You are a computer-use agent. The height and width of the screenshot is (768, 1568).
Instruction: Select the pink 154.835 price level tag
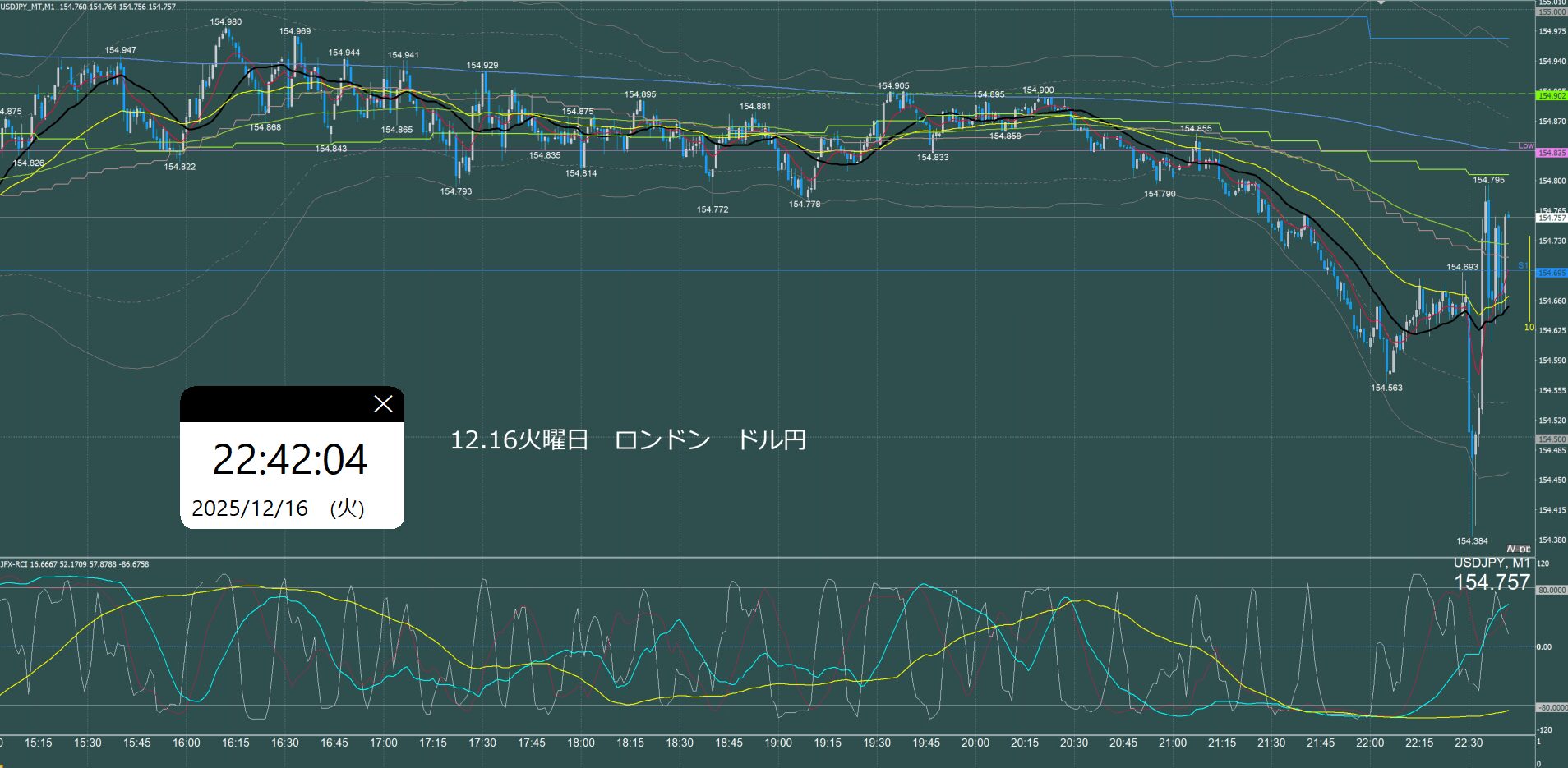(1552, 153)
